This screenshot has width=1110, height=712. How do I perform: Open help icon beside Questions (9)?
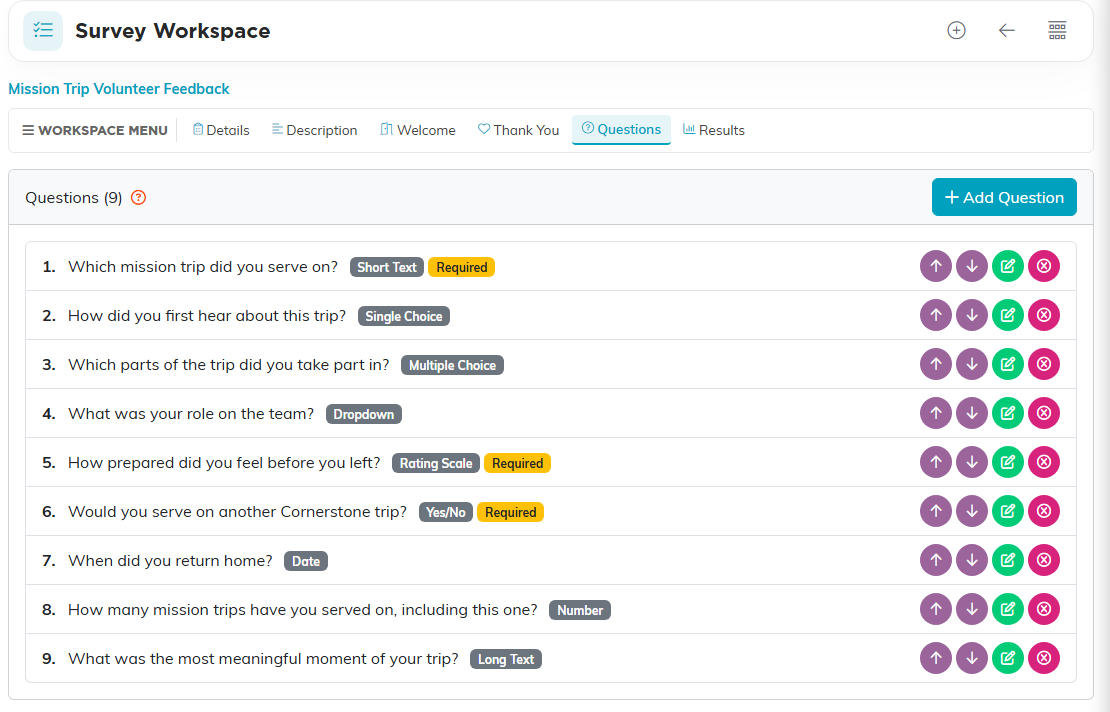[139, 197]
